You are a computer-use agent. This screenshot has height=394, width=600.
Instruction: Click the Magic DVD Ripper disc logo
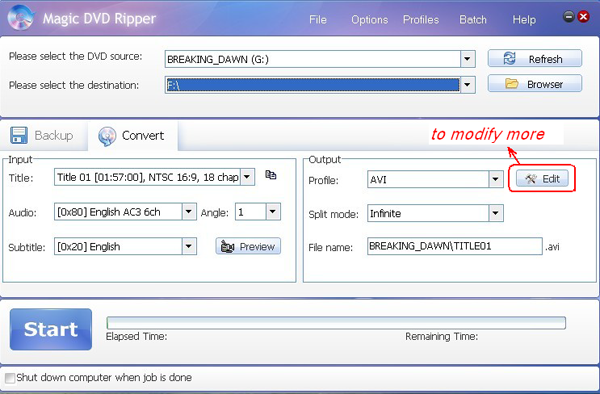click(21, 17)
